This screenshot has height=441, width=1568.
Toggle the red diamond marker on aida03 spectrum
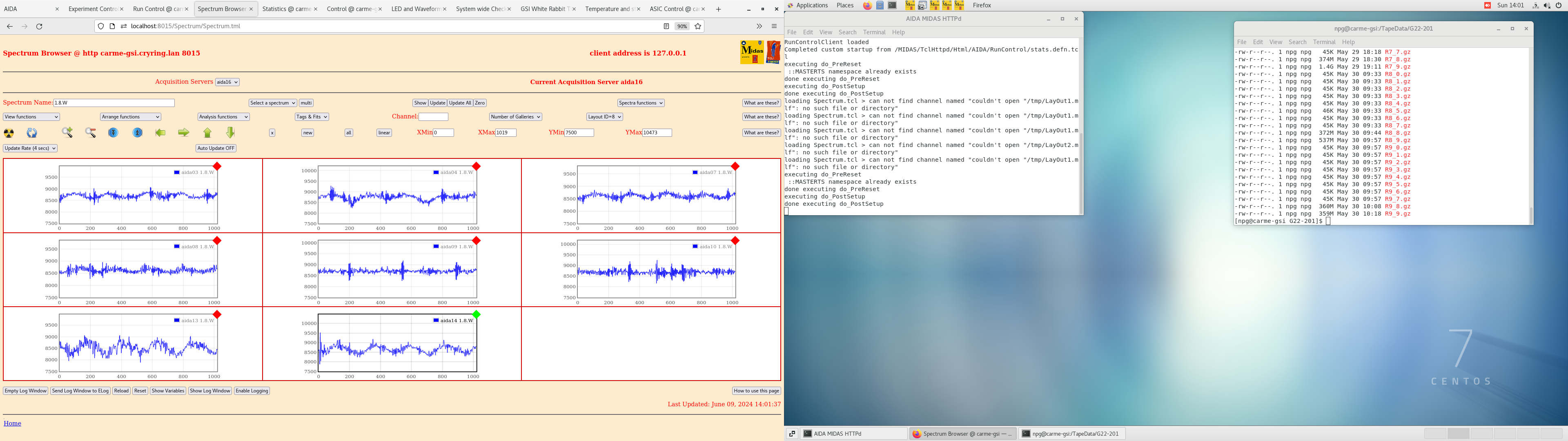217,166
